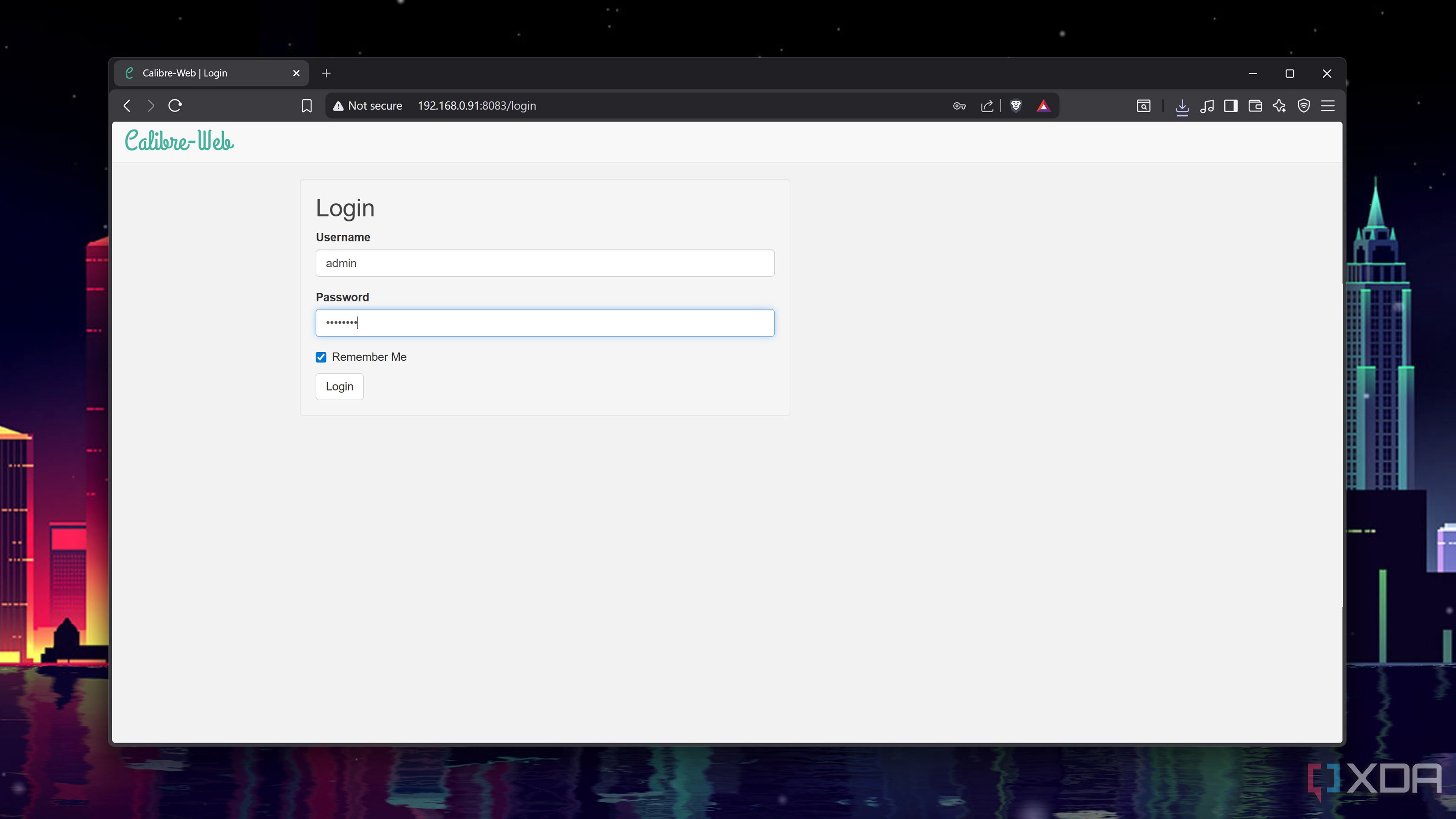Open the tab search icon in toolbar
1456x819 pixels.
point(1144,106)
